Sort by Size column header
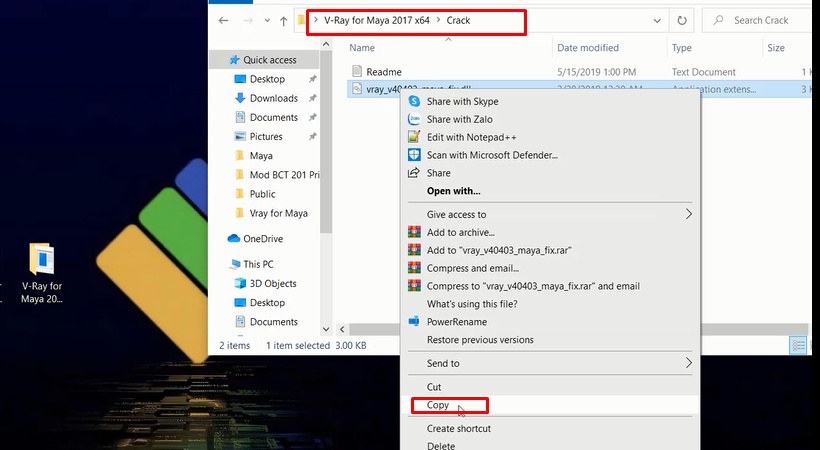 [x=776, y=48]
